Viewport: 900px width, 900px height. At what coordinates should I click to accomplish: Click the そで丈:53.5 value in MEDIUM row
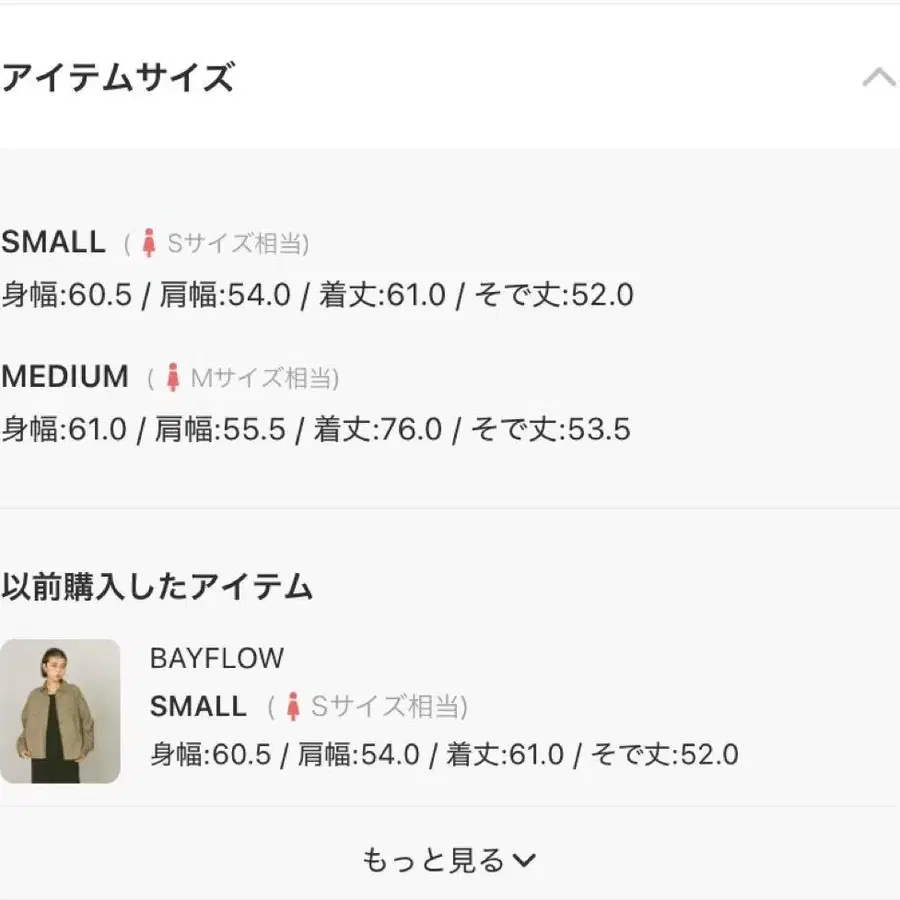[552, 430]
